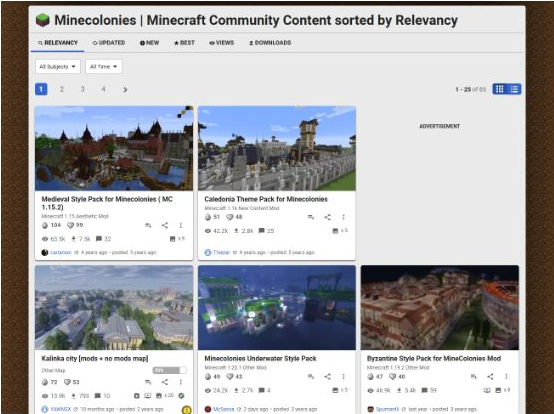
Task: Open Kalinka city mods map title
Action: pyautogui.click(x=95, y=359)
